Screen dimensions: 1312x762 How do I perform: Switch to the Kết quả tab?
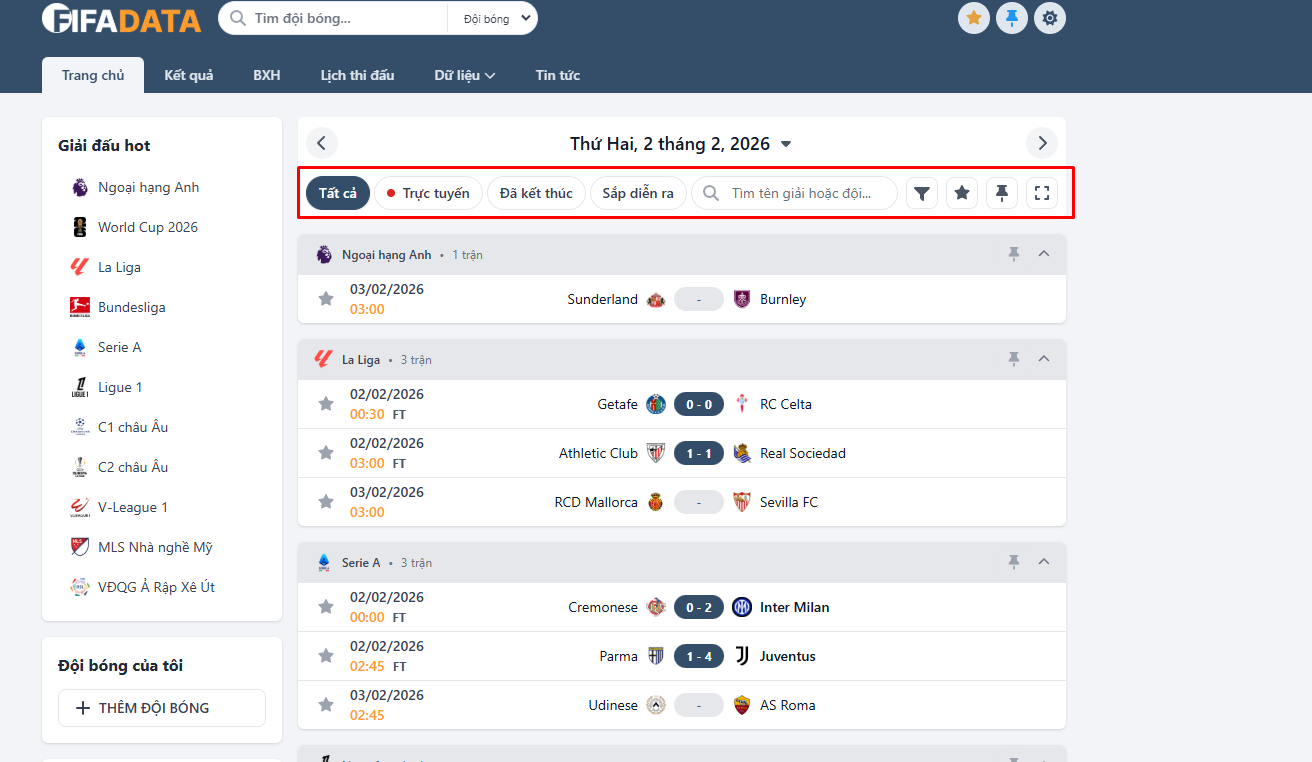189,75
